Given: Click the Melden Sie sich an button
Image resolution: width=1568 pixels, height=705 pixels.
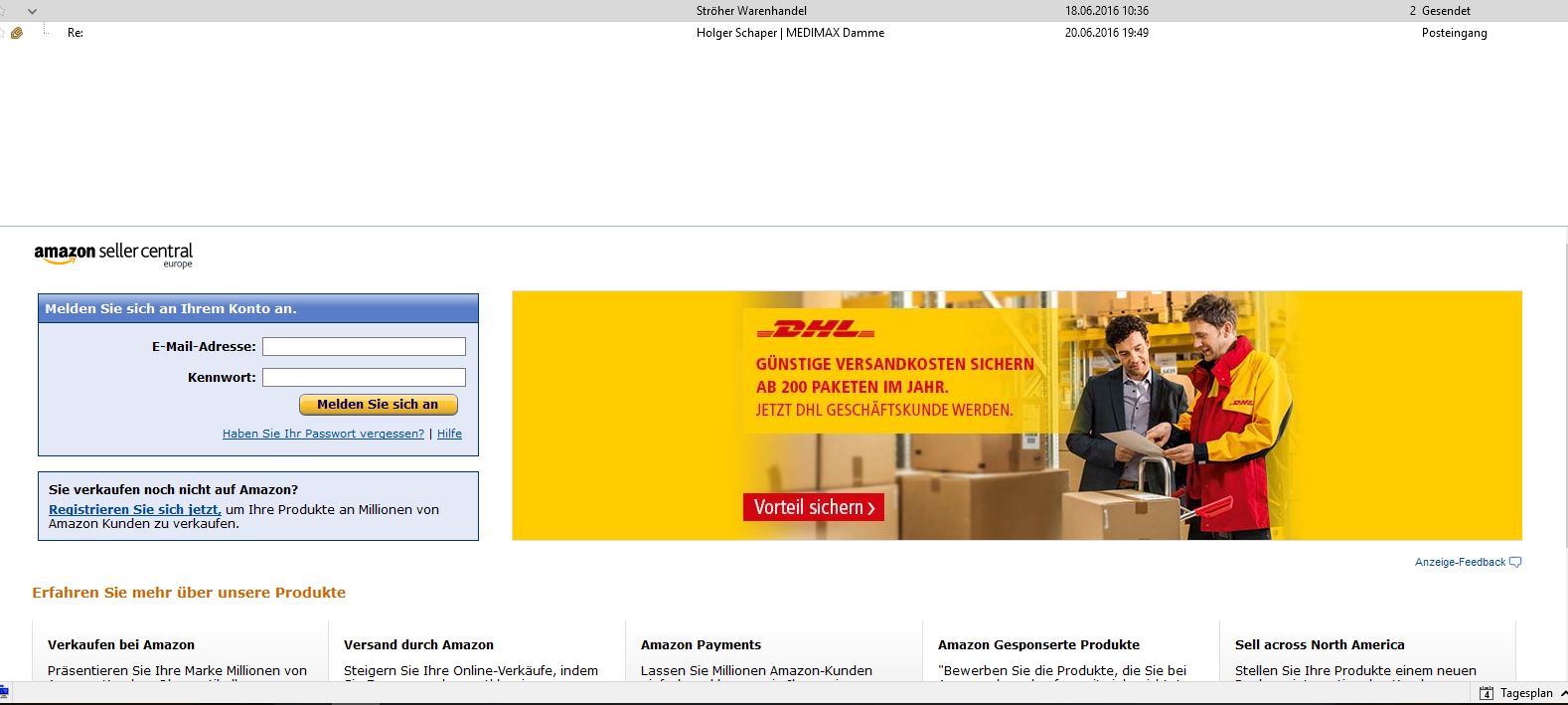Looking at the screenshot, I should (378, 405).
